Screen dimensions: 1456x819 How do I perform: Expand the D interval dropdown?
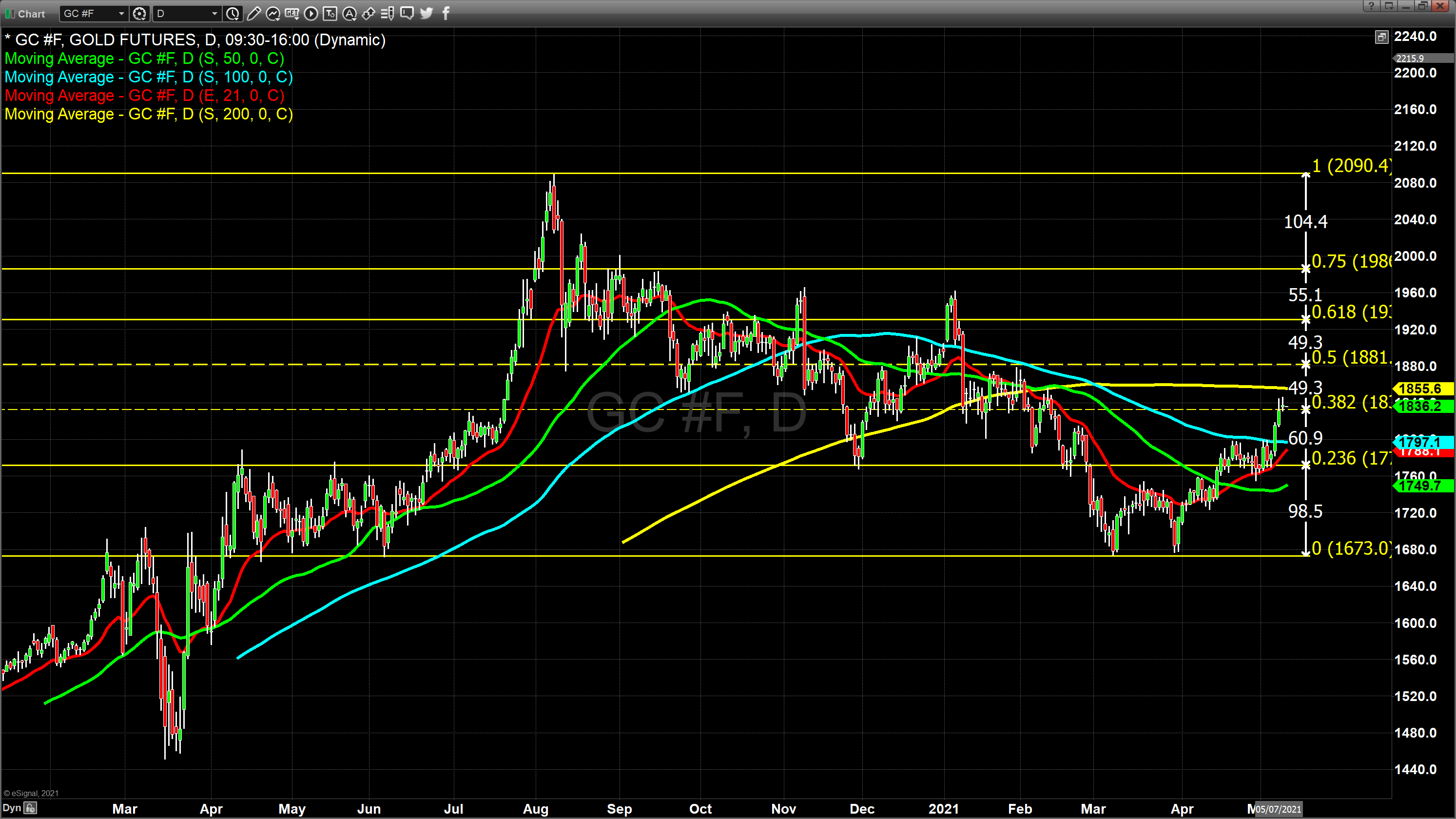214,13
